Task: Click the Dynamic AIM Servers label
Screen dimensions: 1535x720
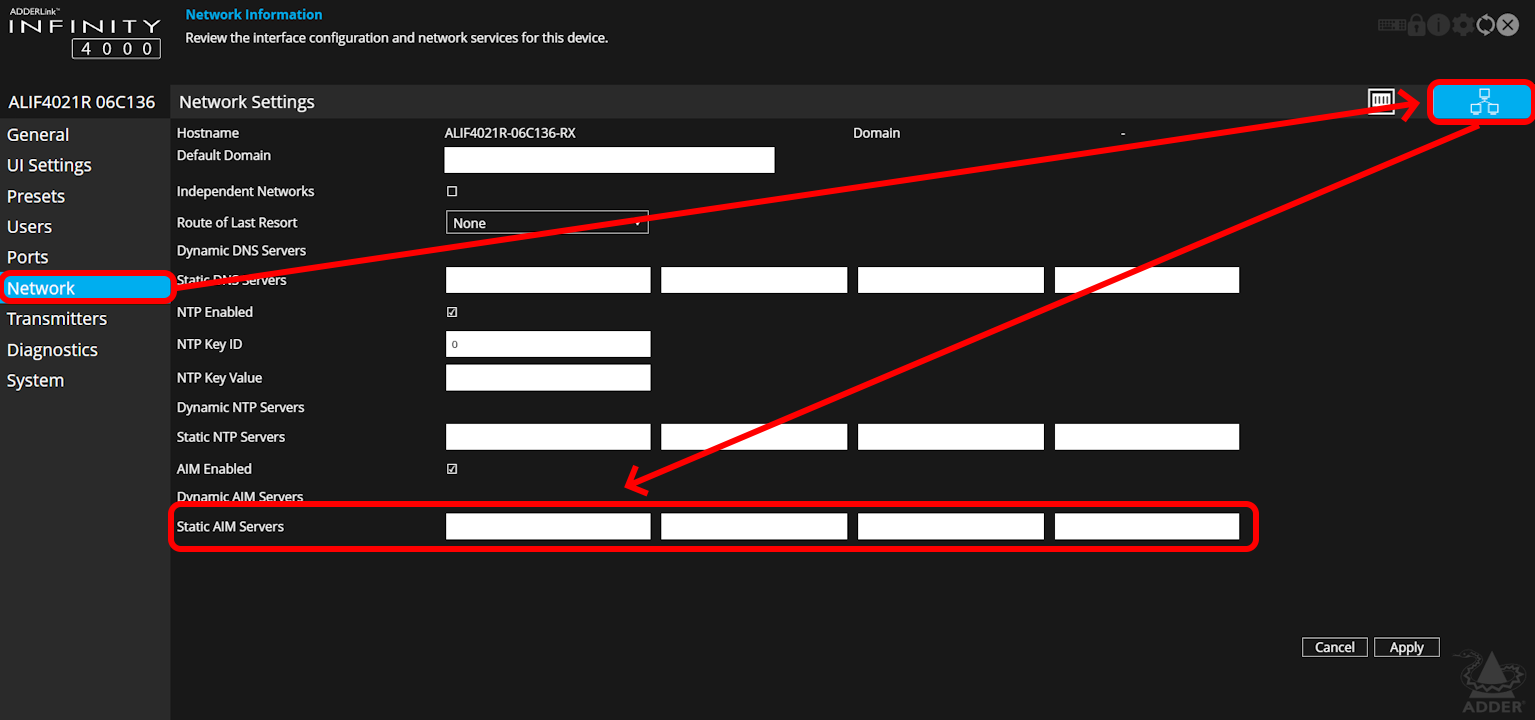Action: coord(240,496)
